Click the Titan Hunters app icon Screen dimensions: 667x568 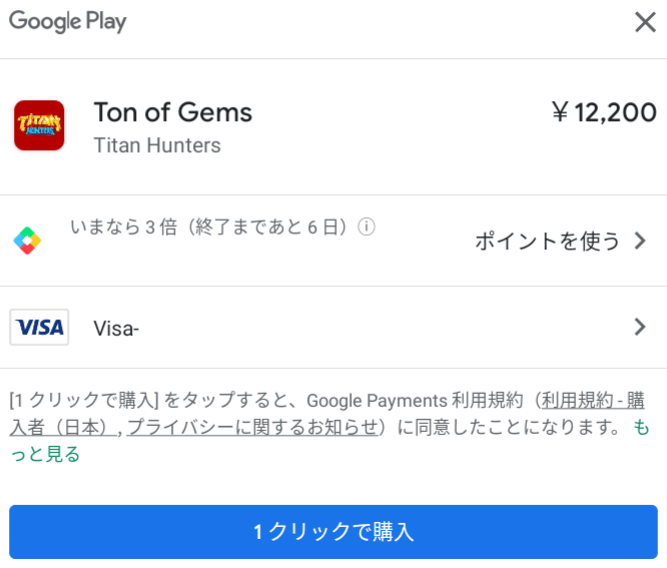tap(39, 125)
